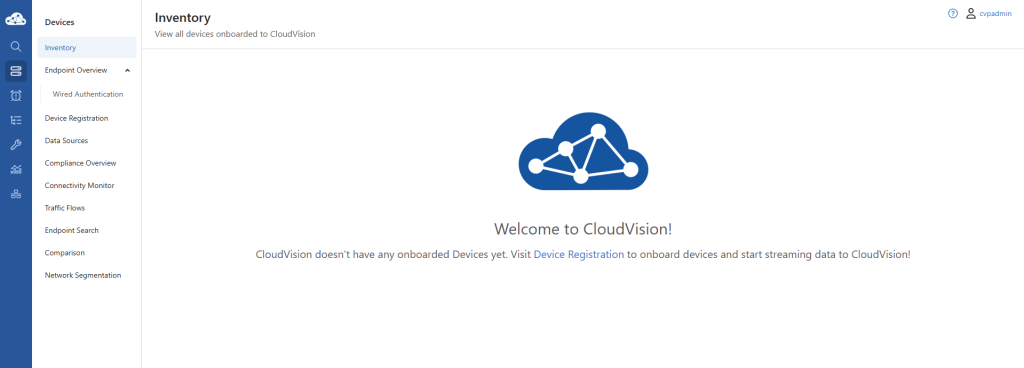Go to Device Registration in the sidebar
This screenshot has width=1024, height=368.
coord(76,118)
